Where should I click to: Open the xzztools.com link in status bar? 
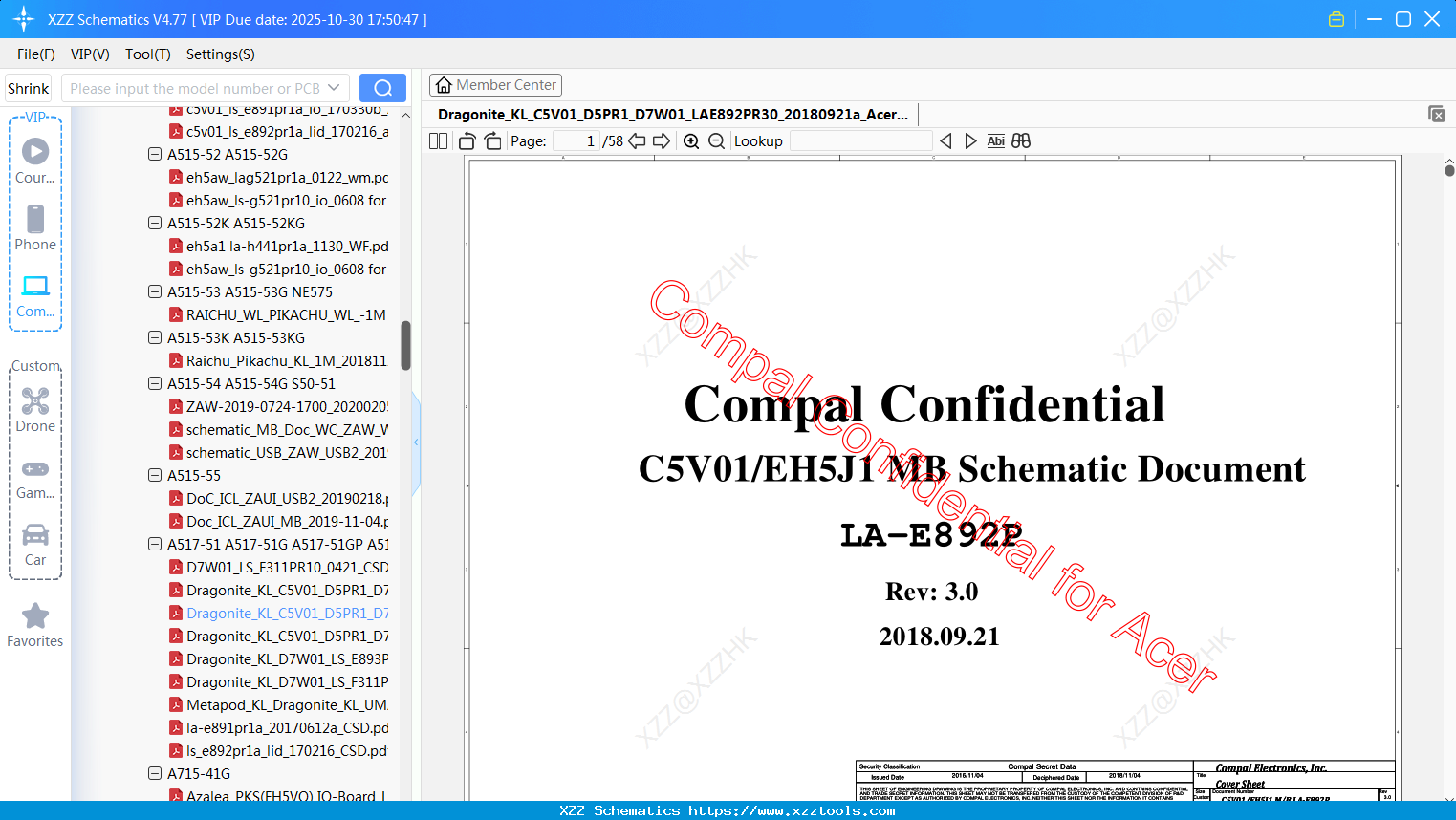792,810
